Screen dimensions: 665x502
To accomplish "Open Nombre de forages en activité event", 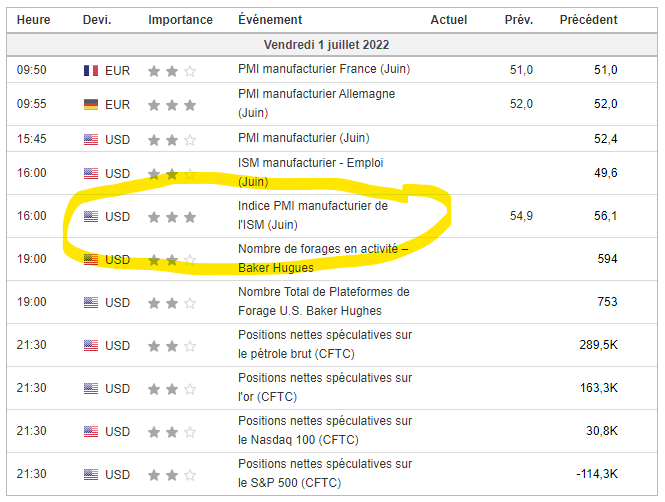I will pyautogui.click(x=323, y=258).
